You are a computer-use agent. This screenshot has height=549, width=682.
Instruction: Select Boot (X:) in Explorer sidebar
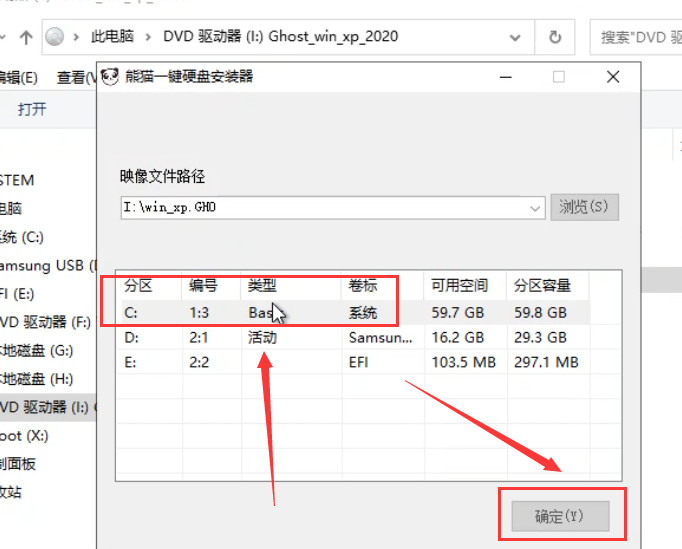pos(24,435)
